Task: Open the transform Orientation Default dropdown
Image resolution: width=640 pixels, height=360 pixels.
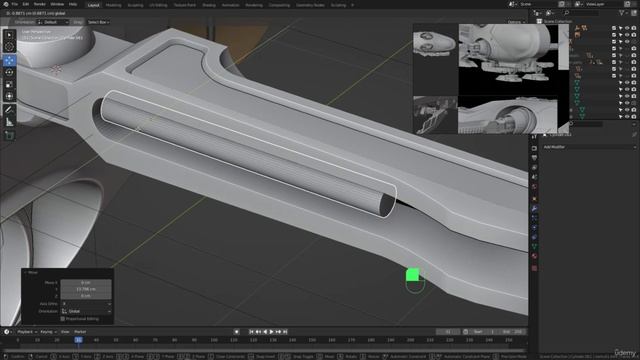Action: point(53,22)
